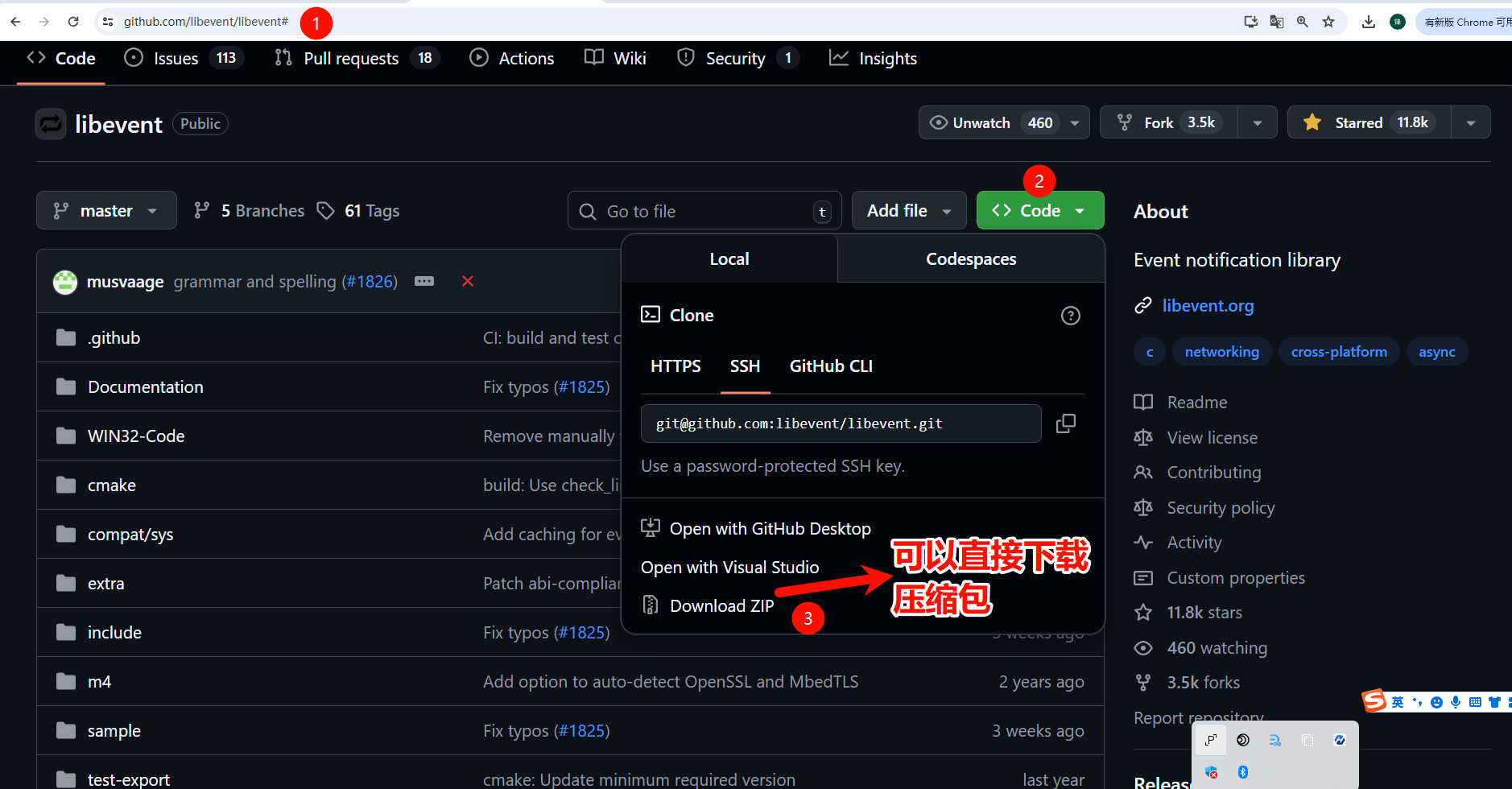Fork the libevent repository
1512x789 pixels.
[x=1168, y=122]
